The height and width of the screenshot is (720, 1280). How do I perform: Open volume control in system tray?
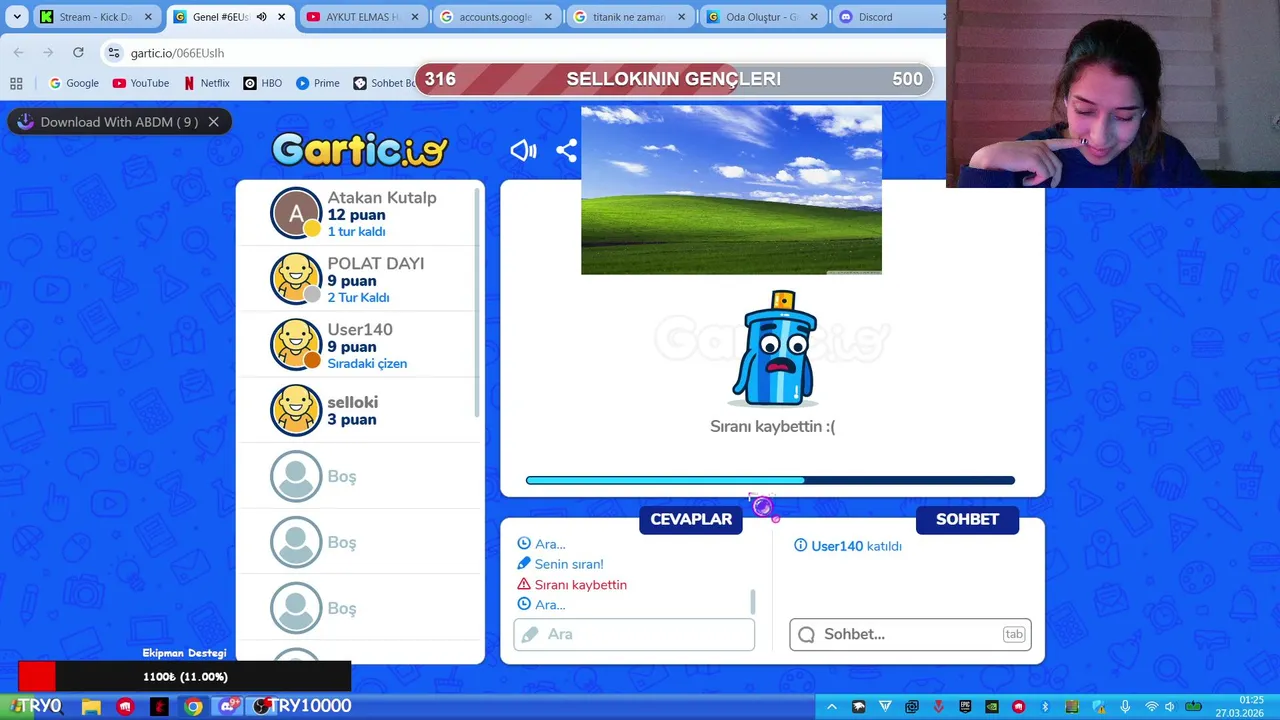1169,707
